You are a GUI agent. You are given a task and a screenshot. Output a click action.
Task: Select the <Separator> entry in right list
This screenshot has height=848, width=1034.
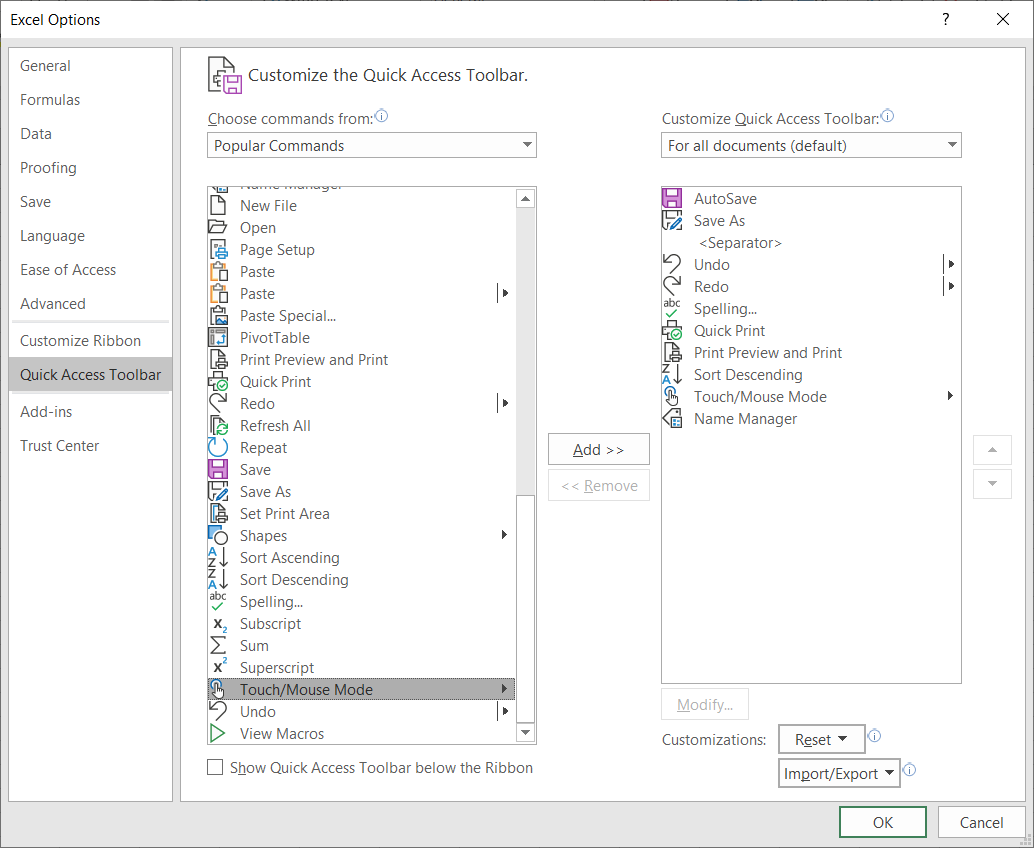click(741, 243)
